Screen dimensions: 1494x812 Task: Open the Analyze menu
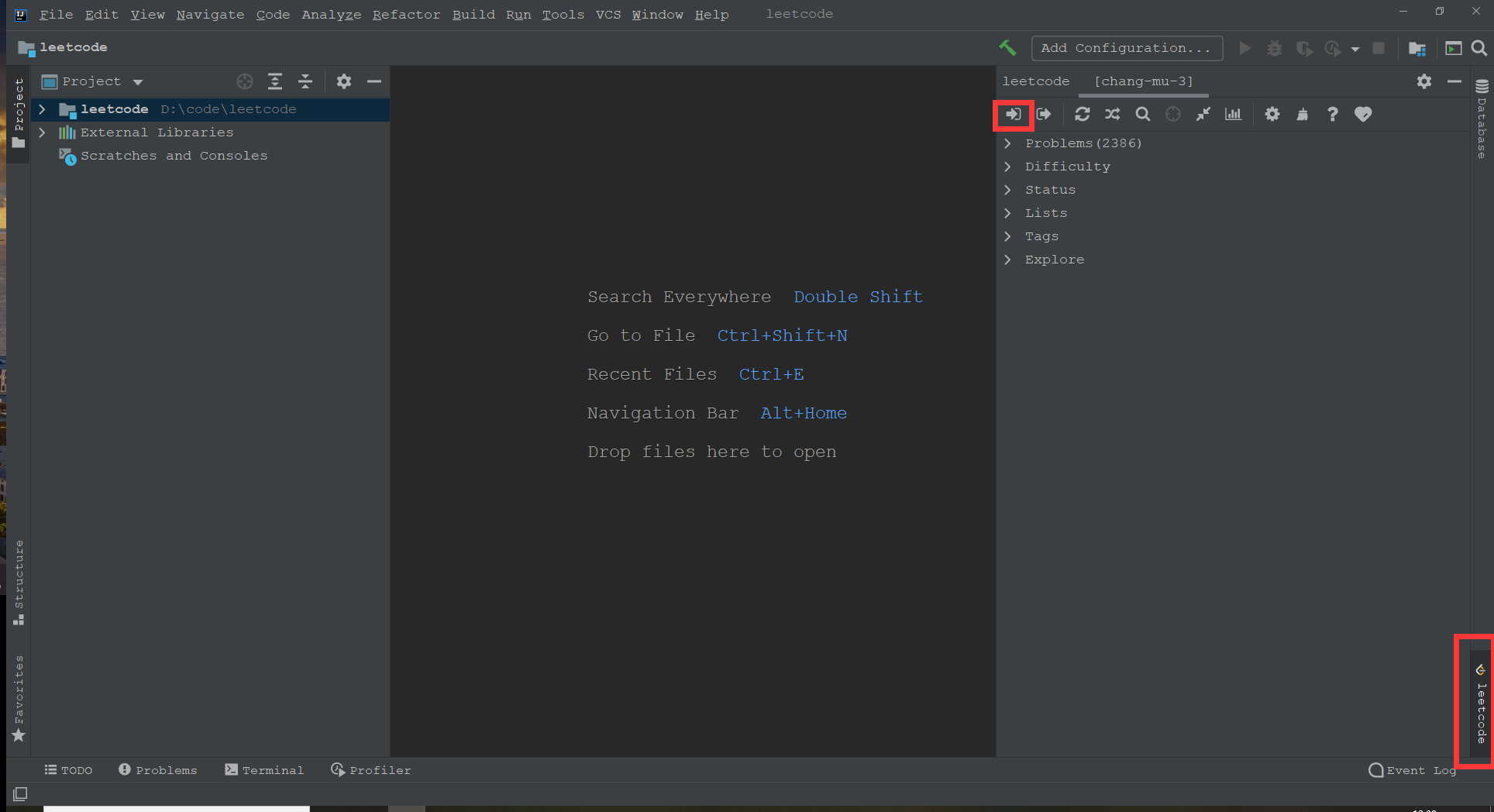point(331,15)
